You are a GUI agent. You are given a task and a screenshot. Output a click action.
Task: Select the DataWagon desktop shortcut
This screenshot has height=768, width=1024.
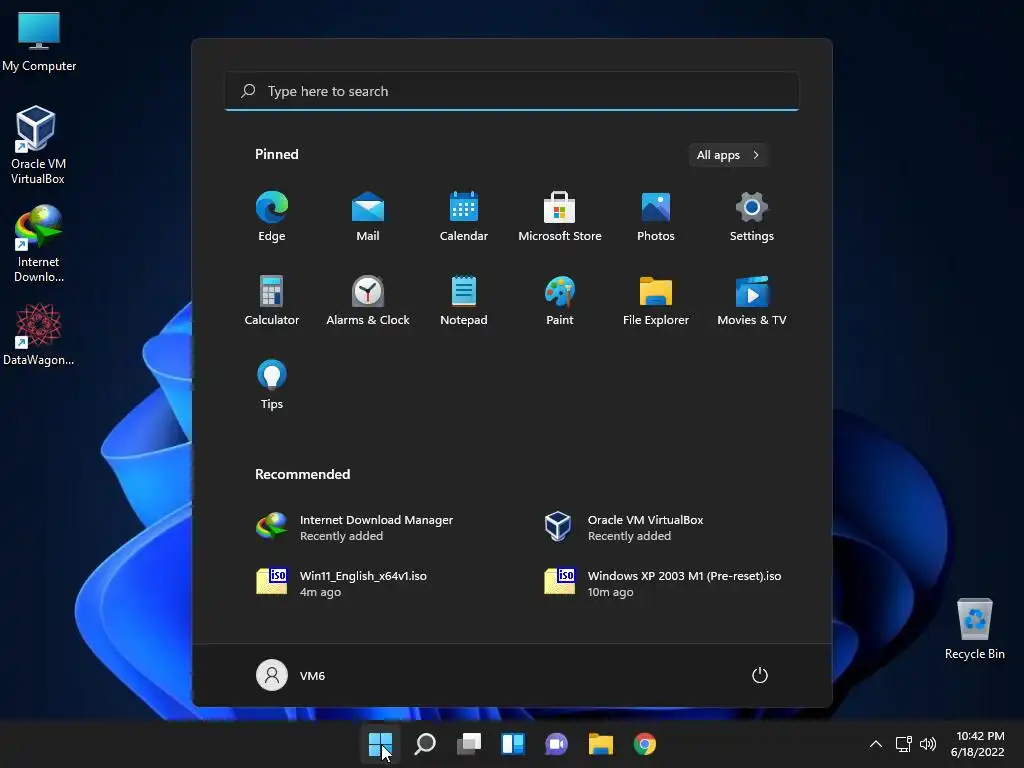(x=39, y=334)
